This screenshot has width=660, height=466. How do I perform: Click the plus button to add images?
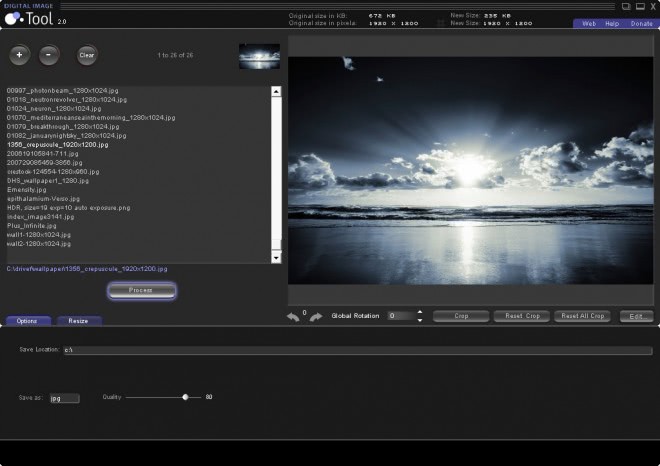tap(20, 55)
